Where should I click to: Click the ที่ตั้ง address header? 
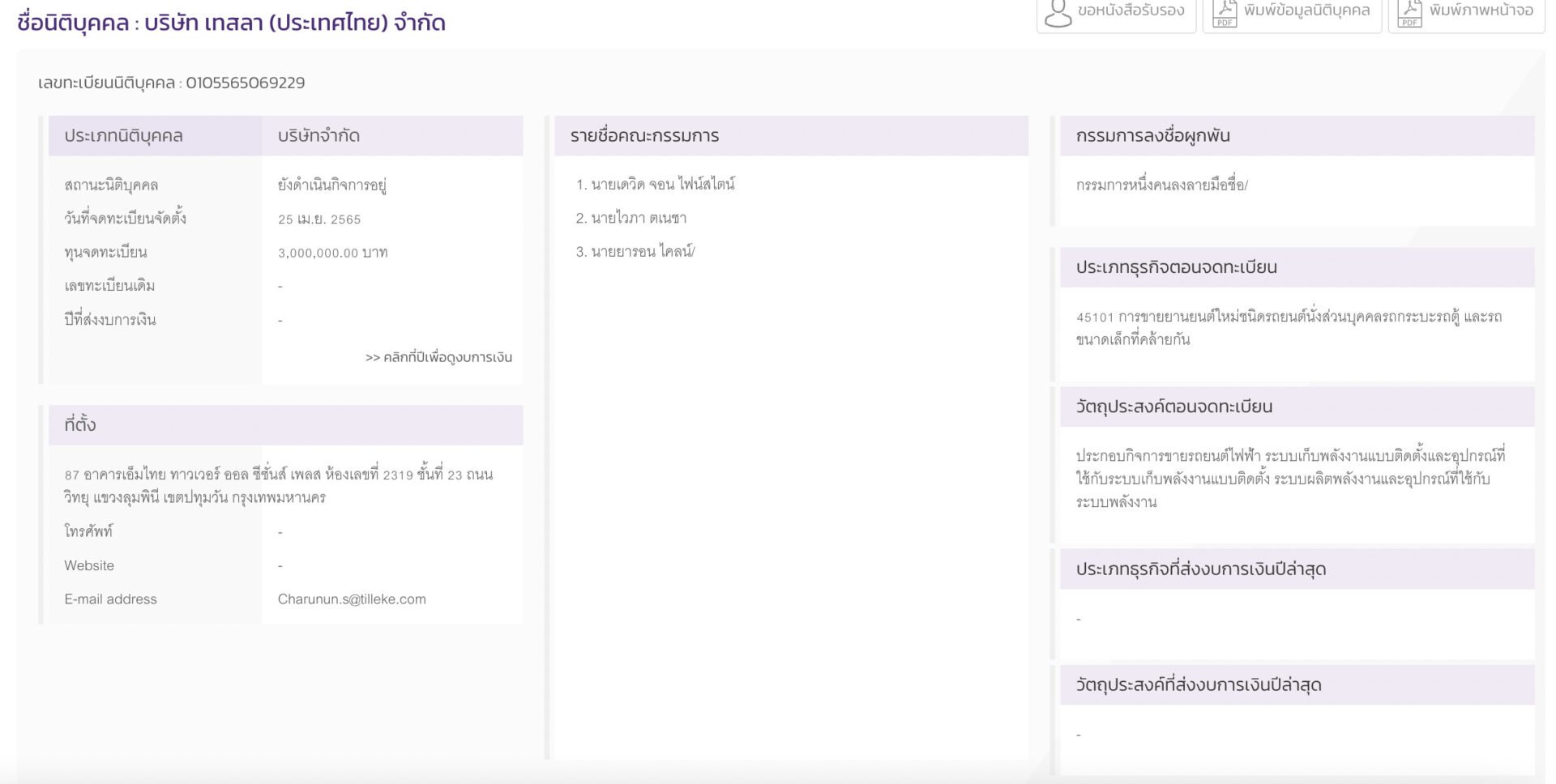pyautogui.click(x=285, y=425)
